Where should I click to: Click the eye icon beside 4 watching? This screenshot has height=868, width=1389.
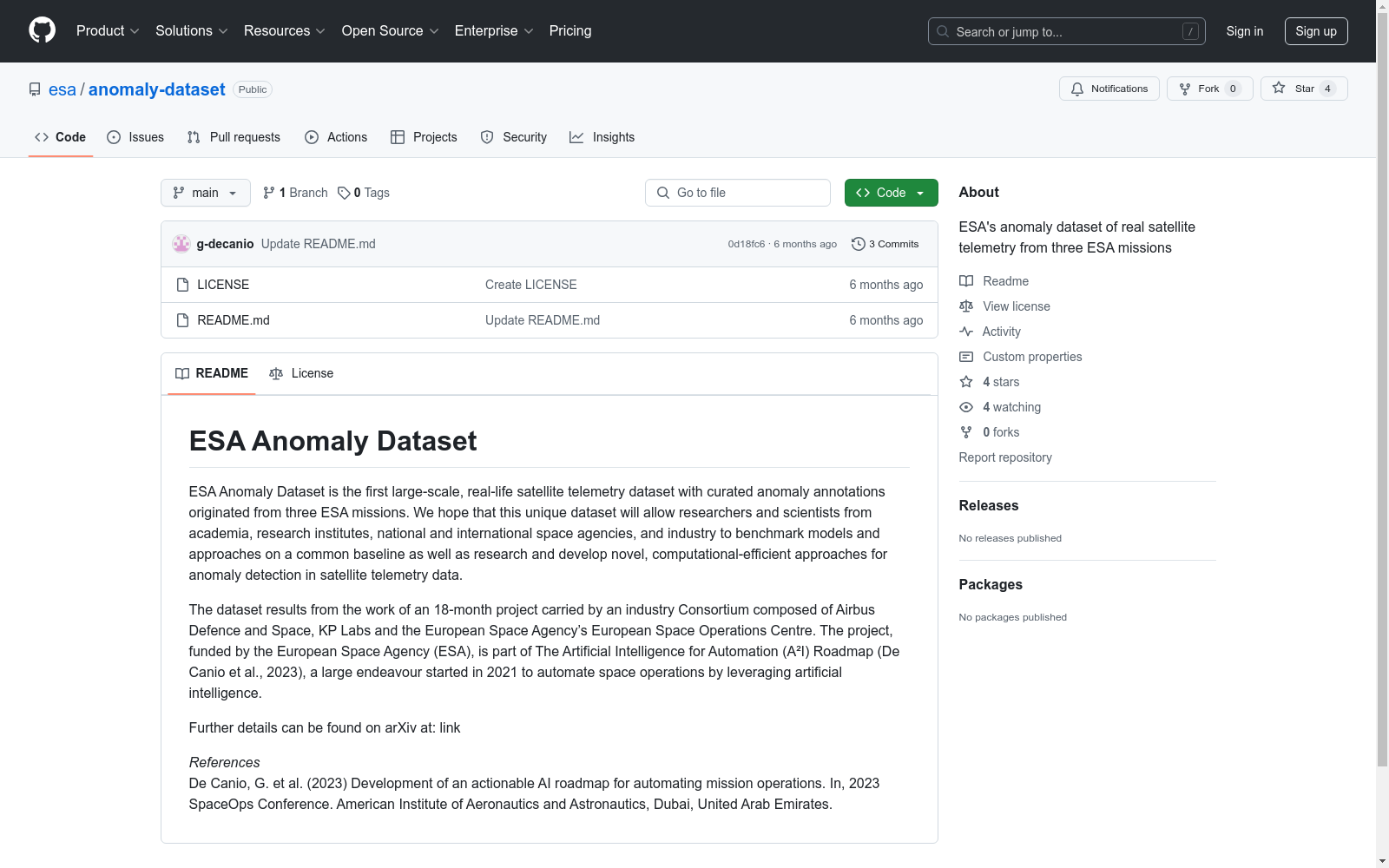pos(966,407)
